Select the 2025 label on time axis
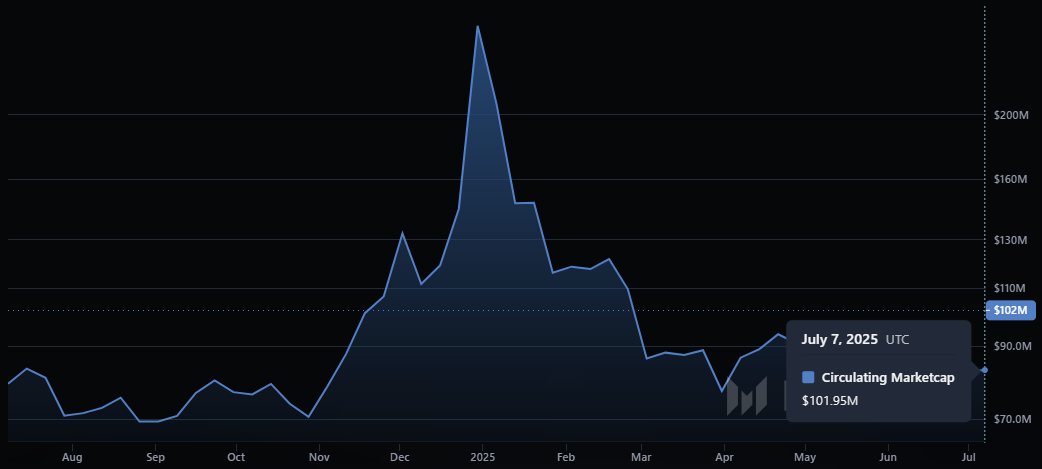Viewport: 1042px width, 469px height. [x=482, y=457]
